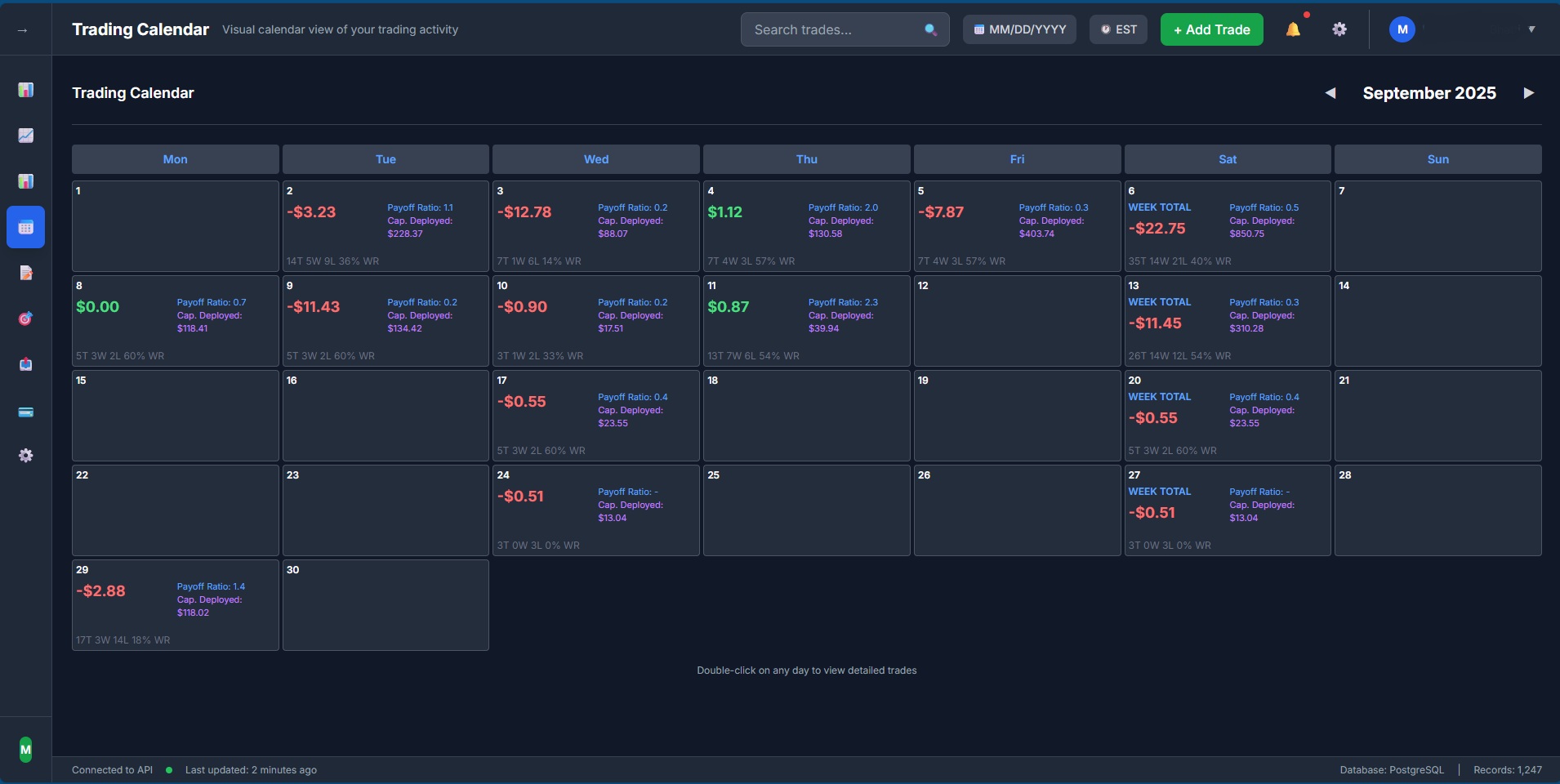This screenshot has height=784, width=1560.
Task: Open the payments card icon in sidebar
Action: 25,412
